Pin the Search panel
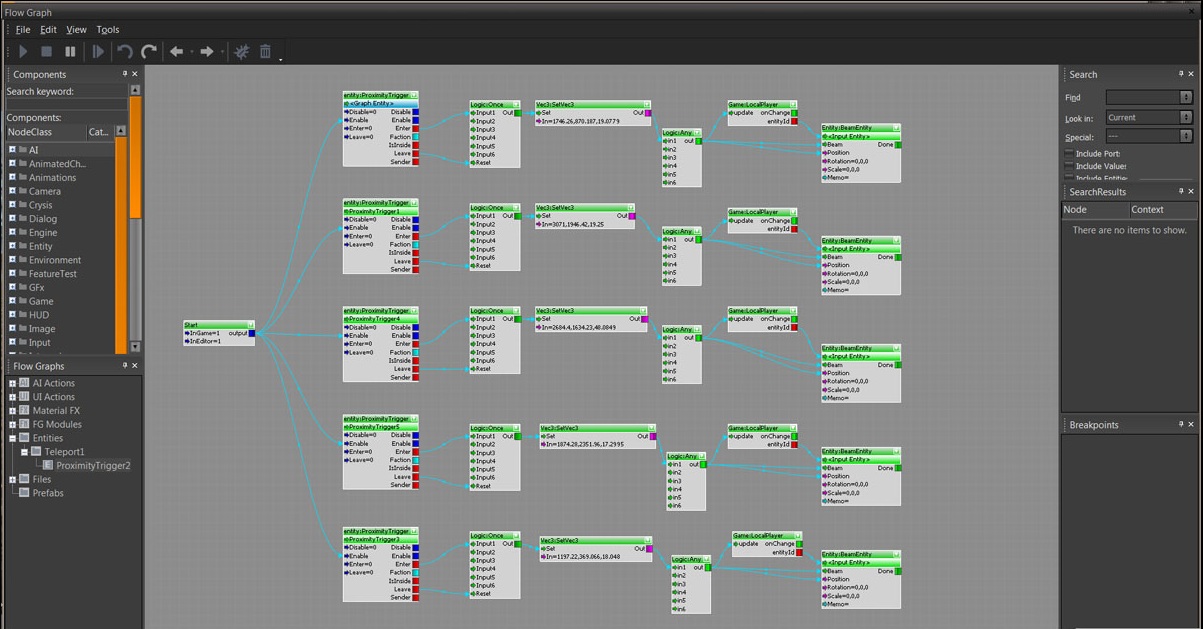 pos(1181,74)
